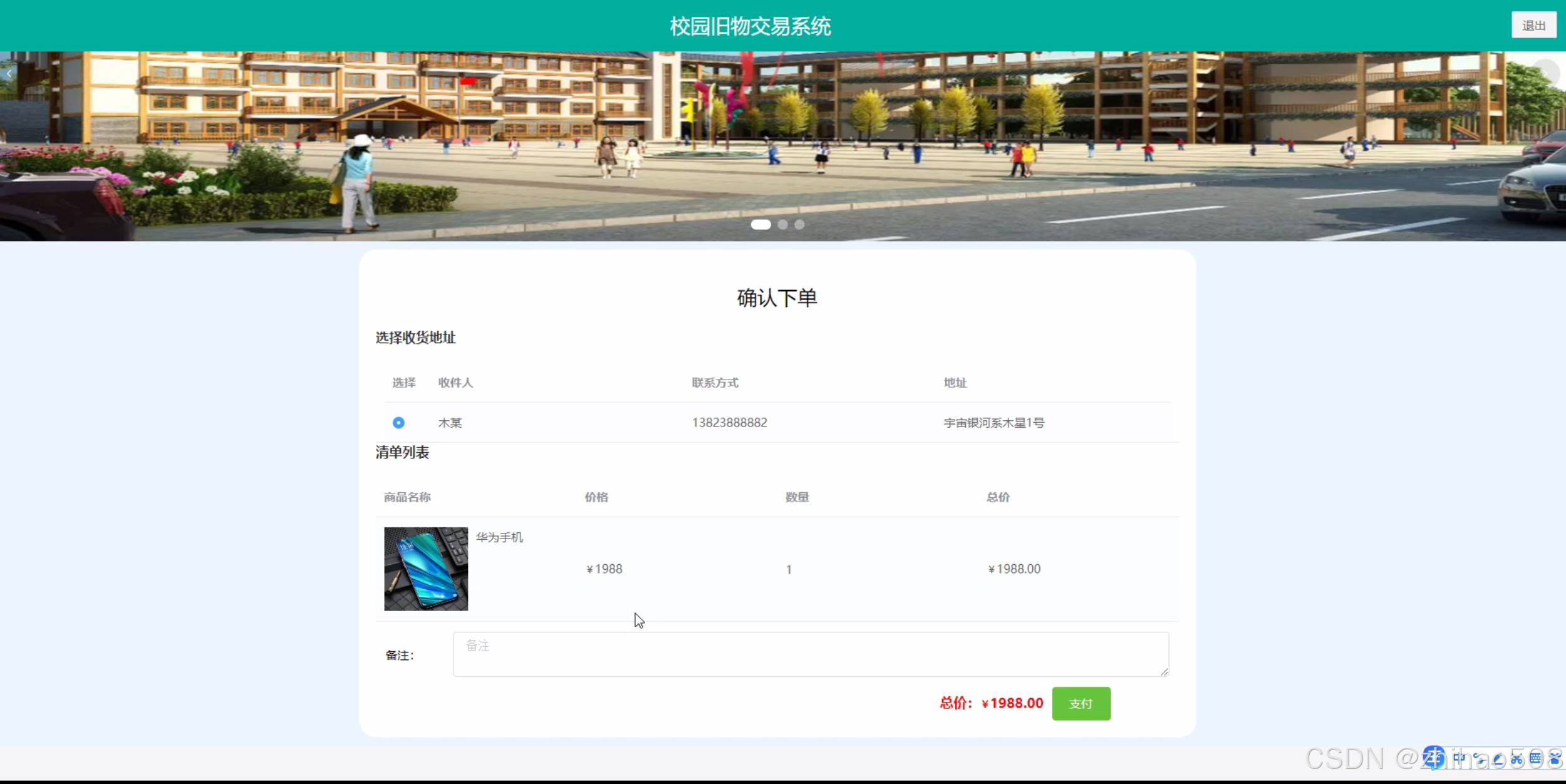The height and width of the screenshot is (784, 1566).
Task: Click the carousel next arrow on the banner
Action: (1546, 74)
